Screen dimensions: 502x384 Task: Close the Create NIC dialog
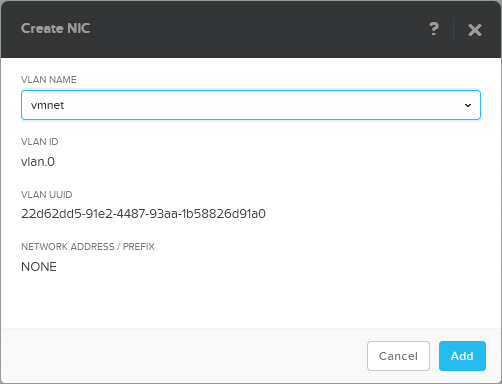pyautogui.click(x=475, y=30)
